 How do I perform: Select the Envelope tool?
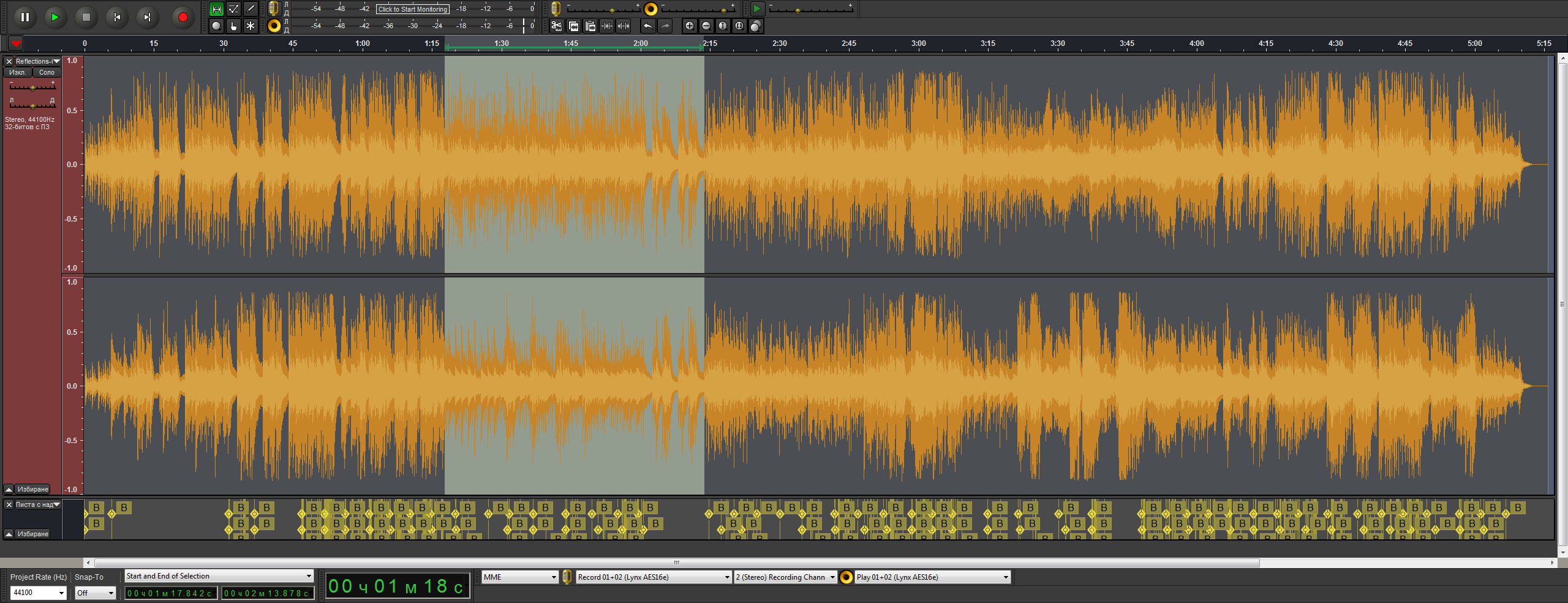[x=233, y=8]
